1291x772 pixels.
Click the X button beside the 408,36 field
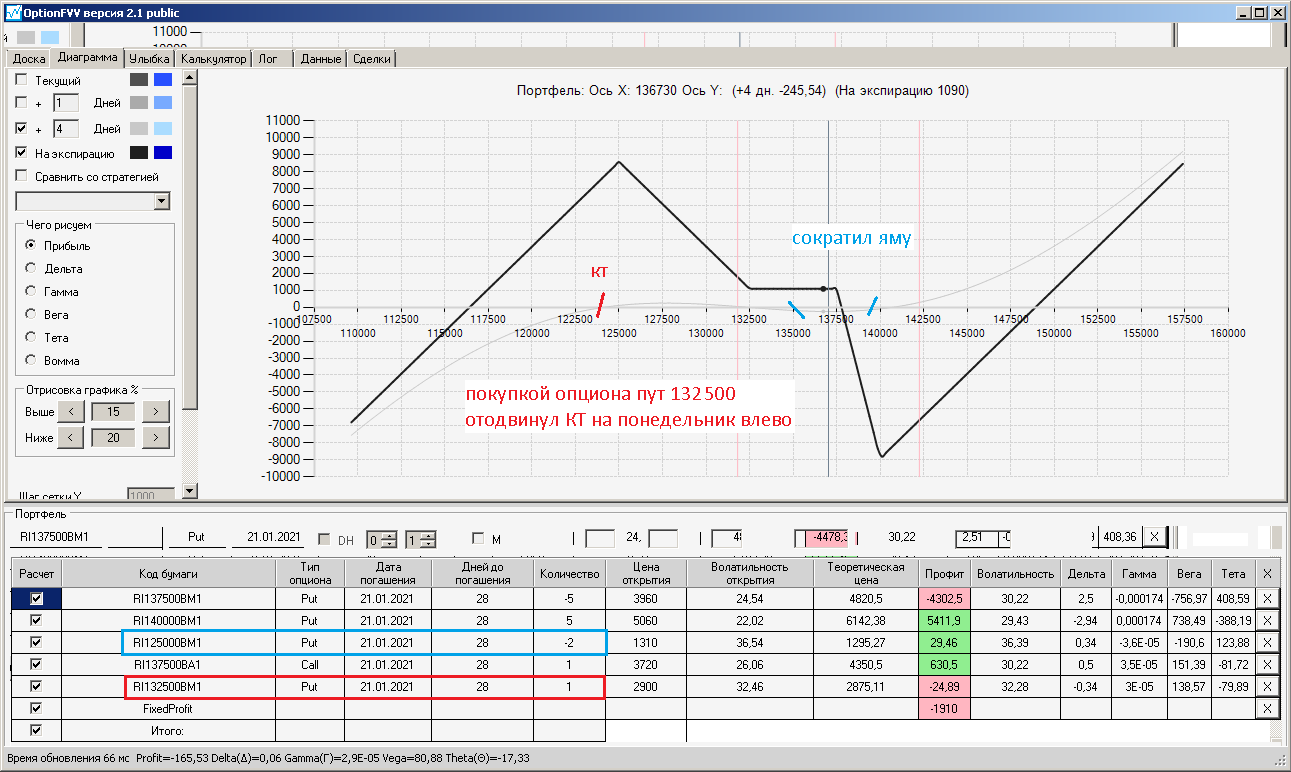tap(1154, 537)
